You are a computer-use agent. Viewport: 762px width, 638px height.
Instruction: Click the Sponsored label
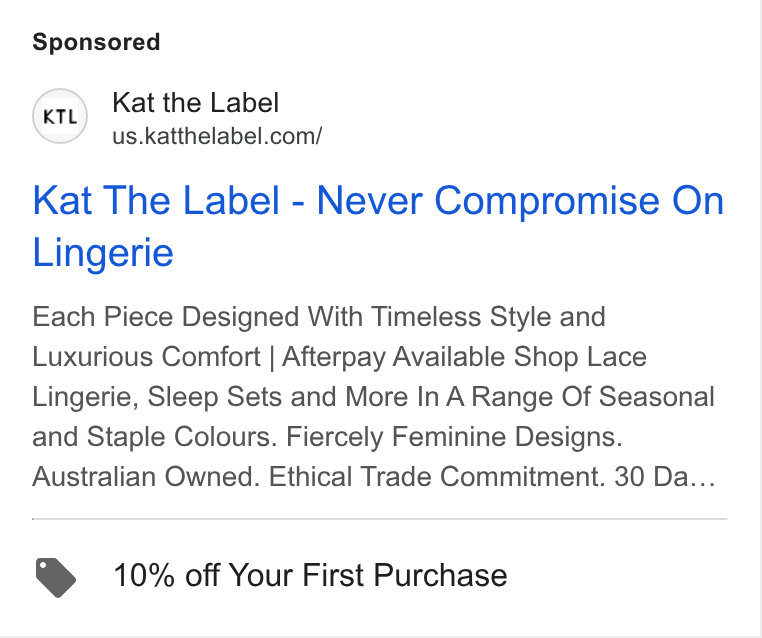pos(96,42)
